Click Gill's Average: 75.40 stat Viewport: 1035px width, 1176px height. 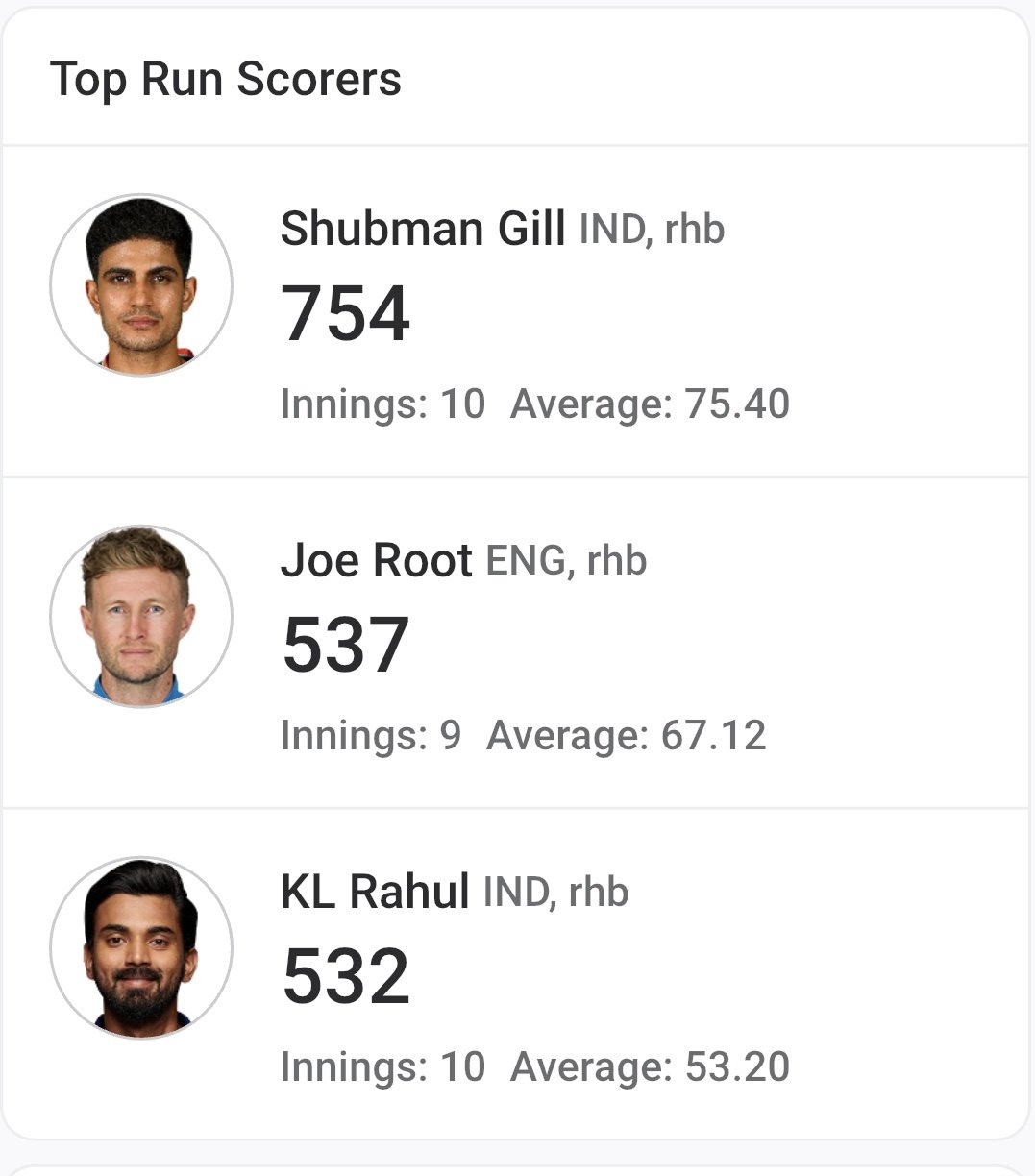click(x=651, y=404)
